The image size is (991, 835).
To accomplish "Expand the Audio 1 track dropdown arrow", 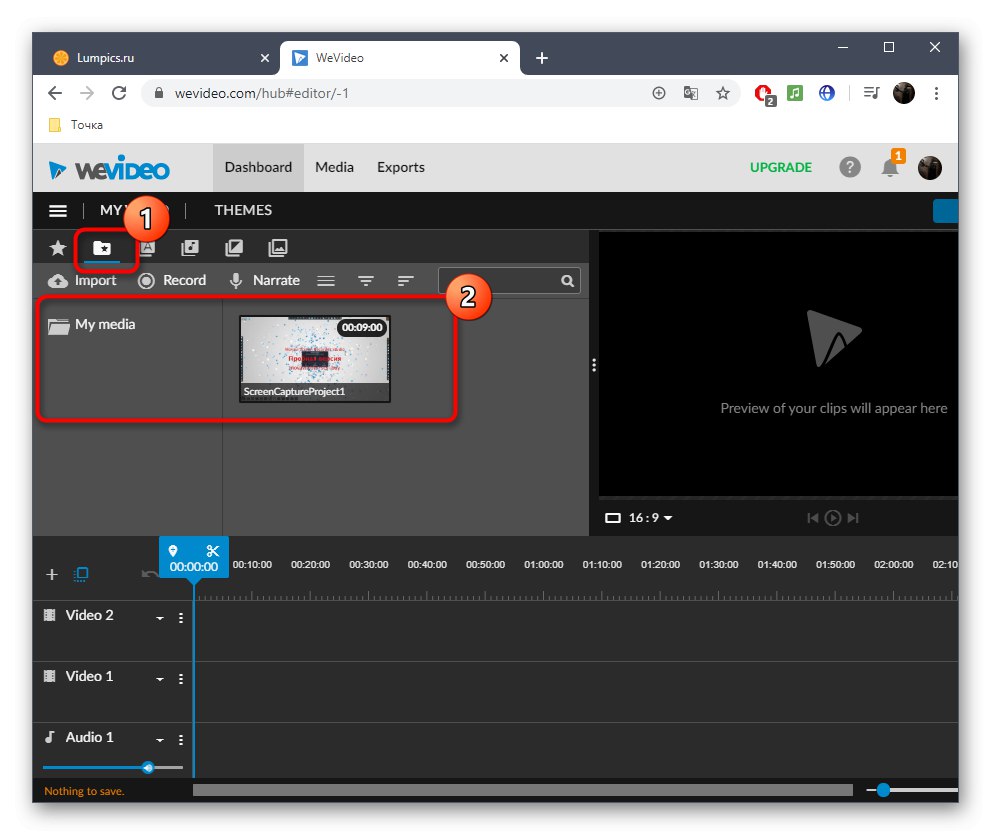I will point(162,739).
